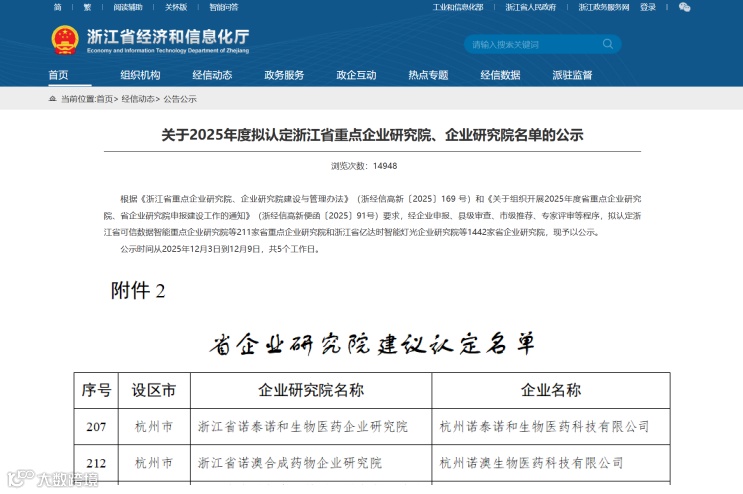
Task: Click table cell with number 207
Action: 96,427
